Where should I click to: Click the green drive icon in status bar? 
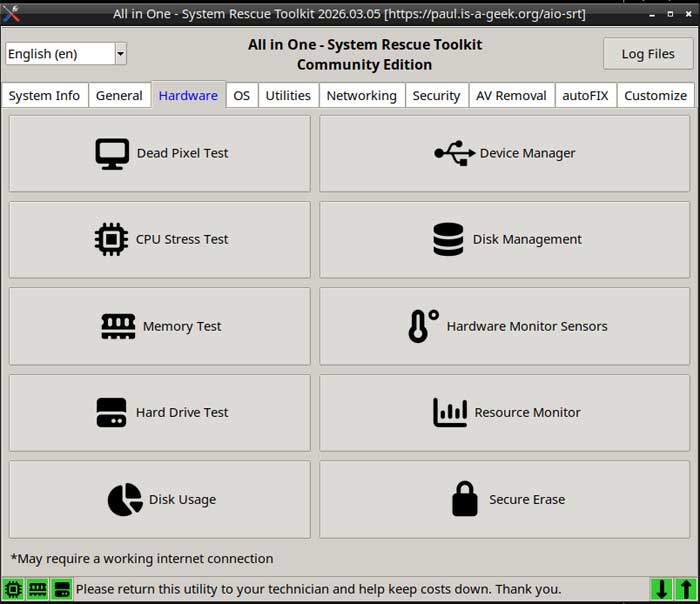pyautogui.click(x=62, y=590)
